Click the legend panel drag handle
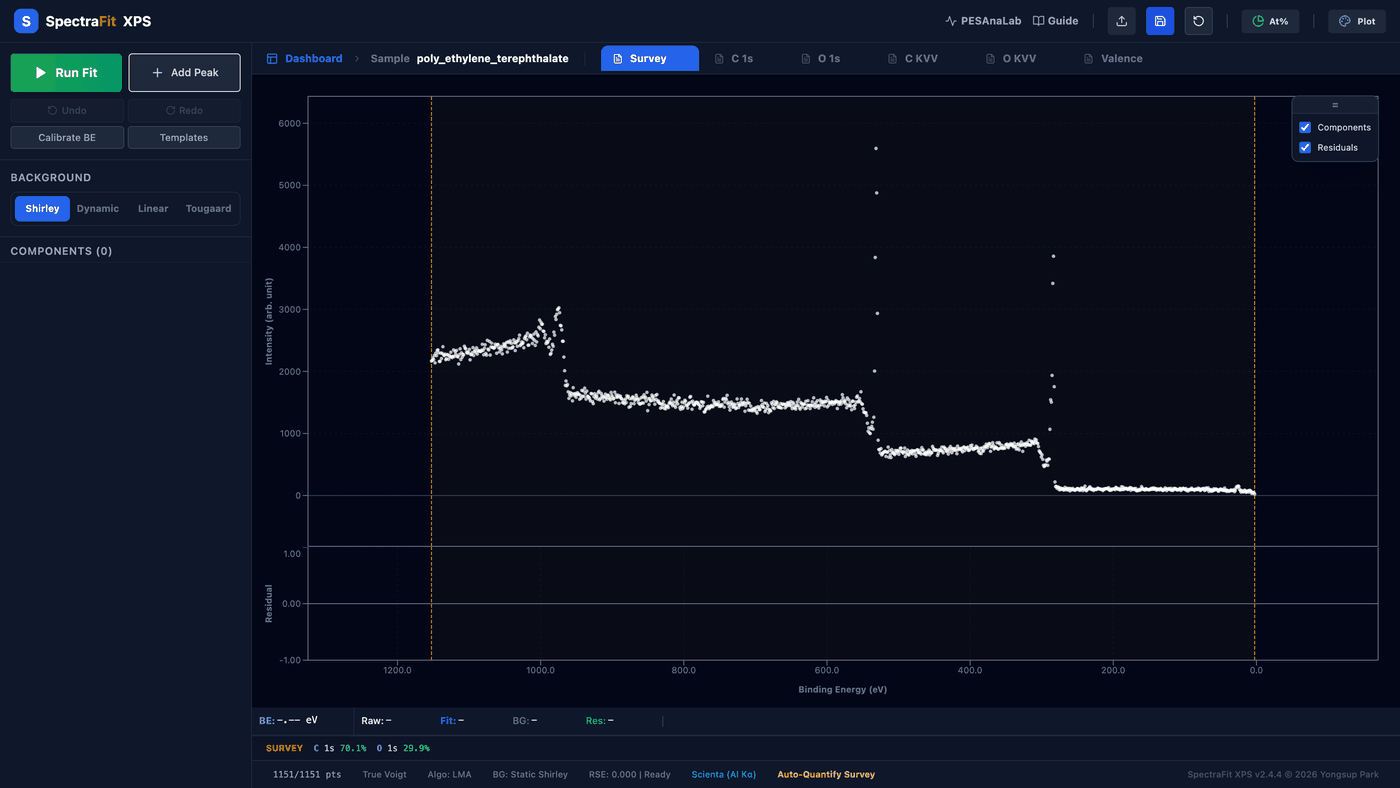 (1335, 105)
